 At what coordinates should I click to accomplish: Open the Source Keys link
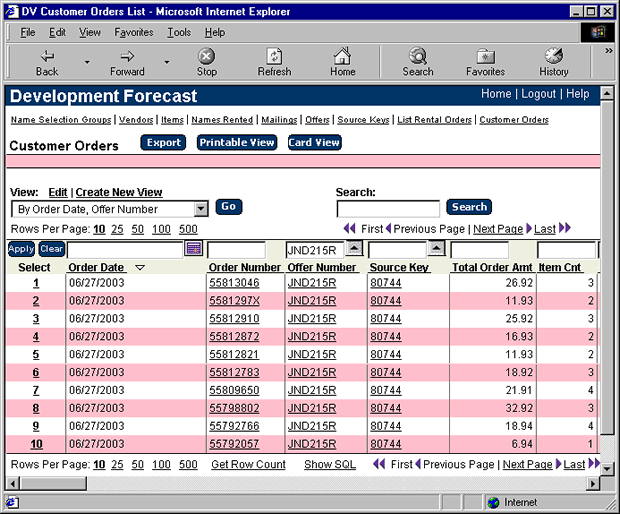(x=363, y=120)
